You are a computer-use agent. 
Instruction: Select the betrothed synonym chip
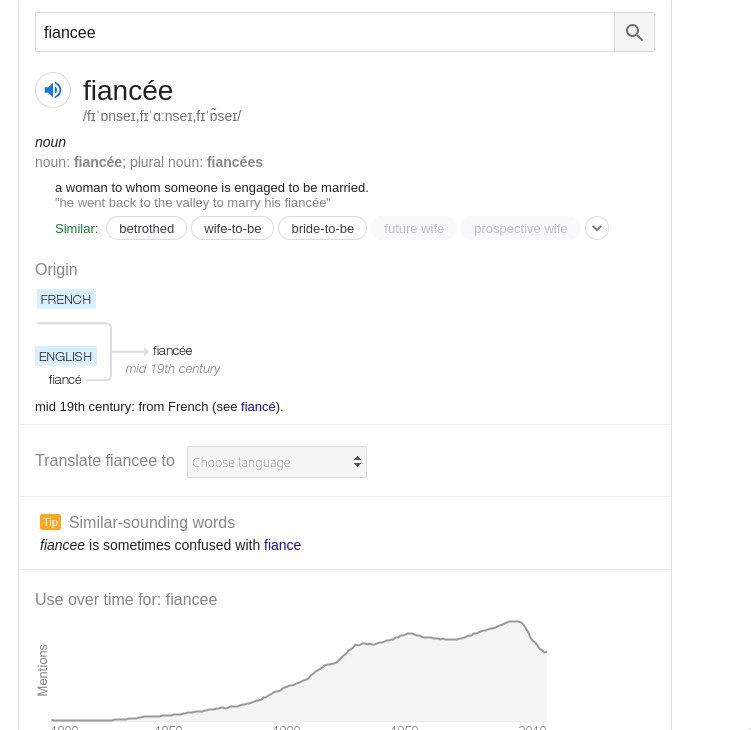[146, 228]
